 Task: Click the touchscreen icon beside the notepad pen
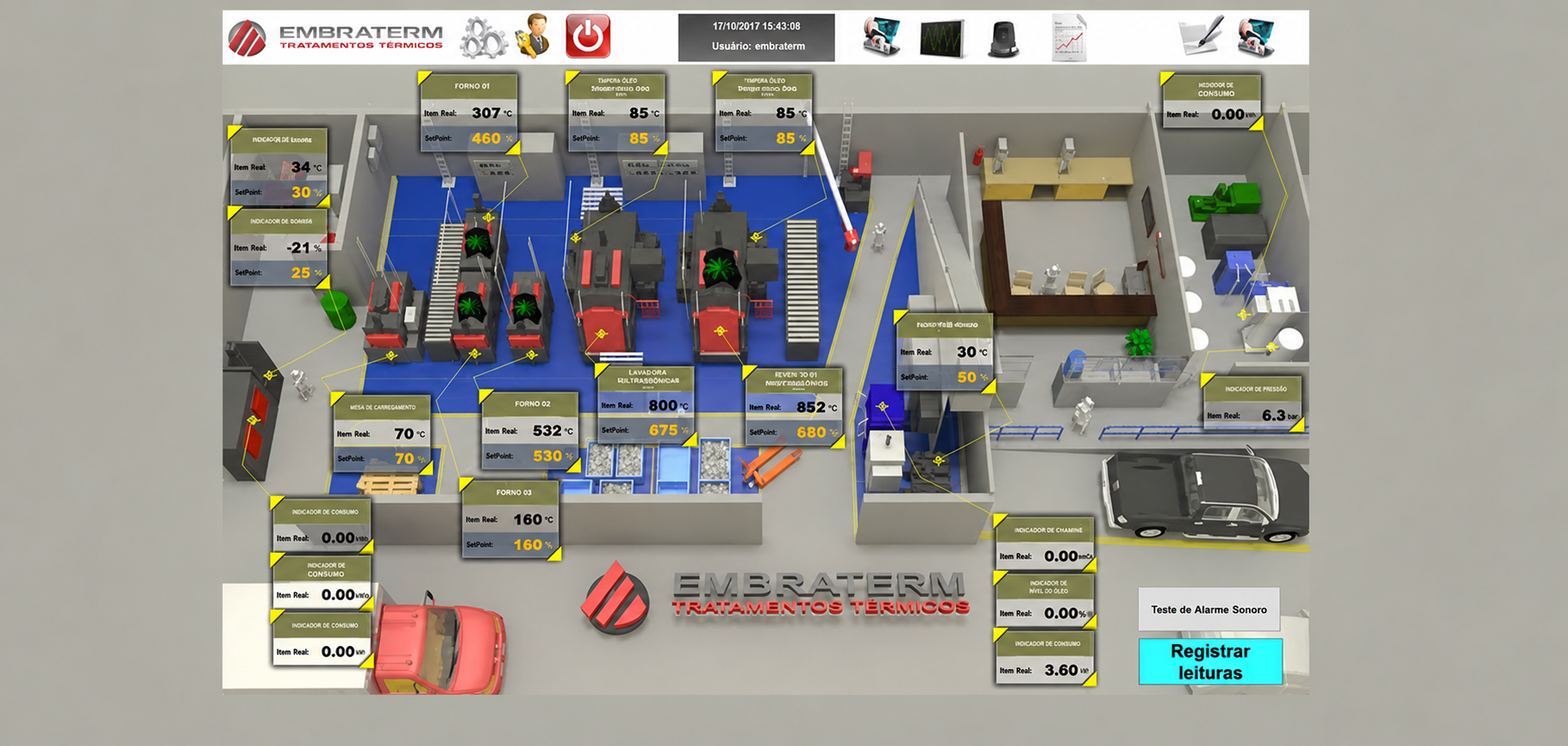[x=1255, y=37]
